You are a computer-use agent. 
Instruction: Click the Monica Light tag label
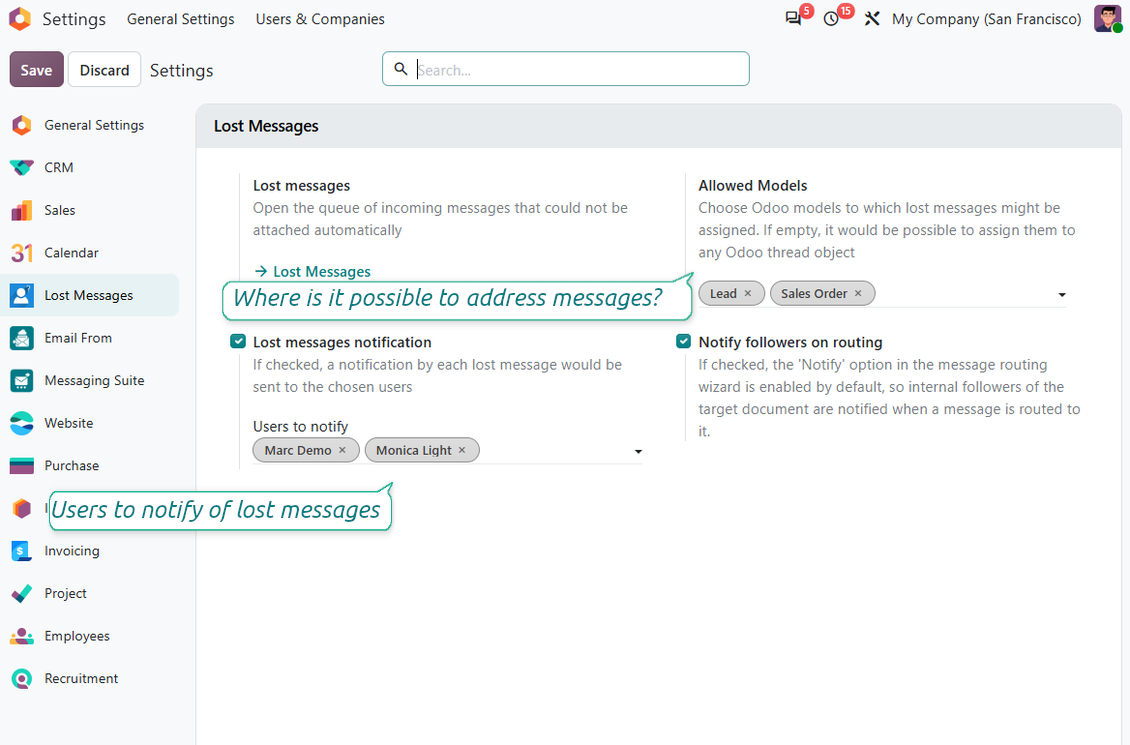pyautogui.click(x=414, y=450)
